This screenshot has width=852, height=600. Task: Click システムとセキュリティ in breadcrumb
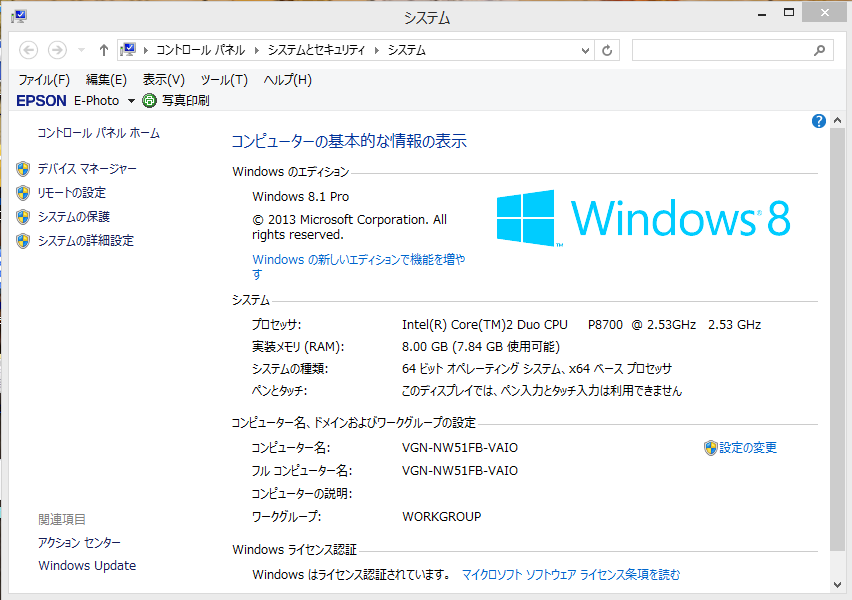[x=316, y=51]
